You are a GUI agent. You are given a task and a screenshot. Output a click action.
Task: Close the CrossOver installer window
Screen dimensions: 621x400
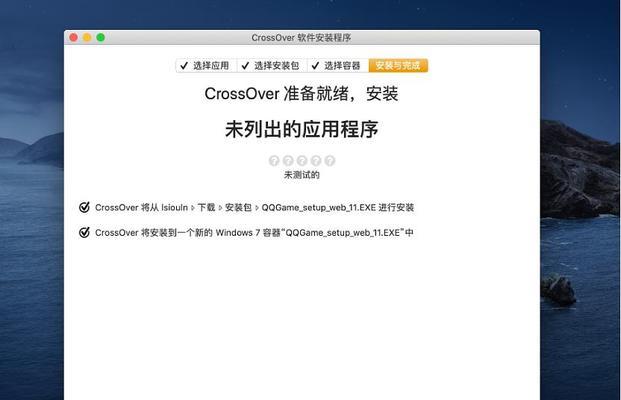(x=74, y=37)
